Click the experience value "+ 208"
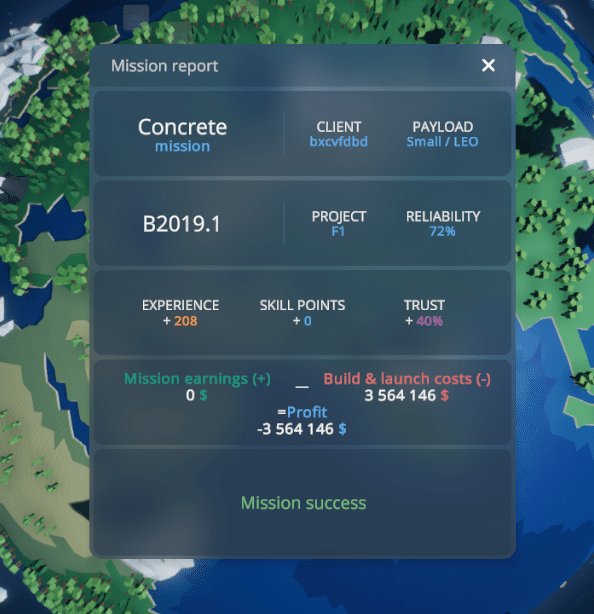594x614 pixels. click(180, 321)
